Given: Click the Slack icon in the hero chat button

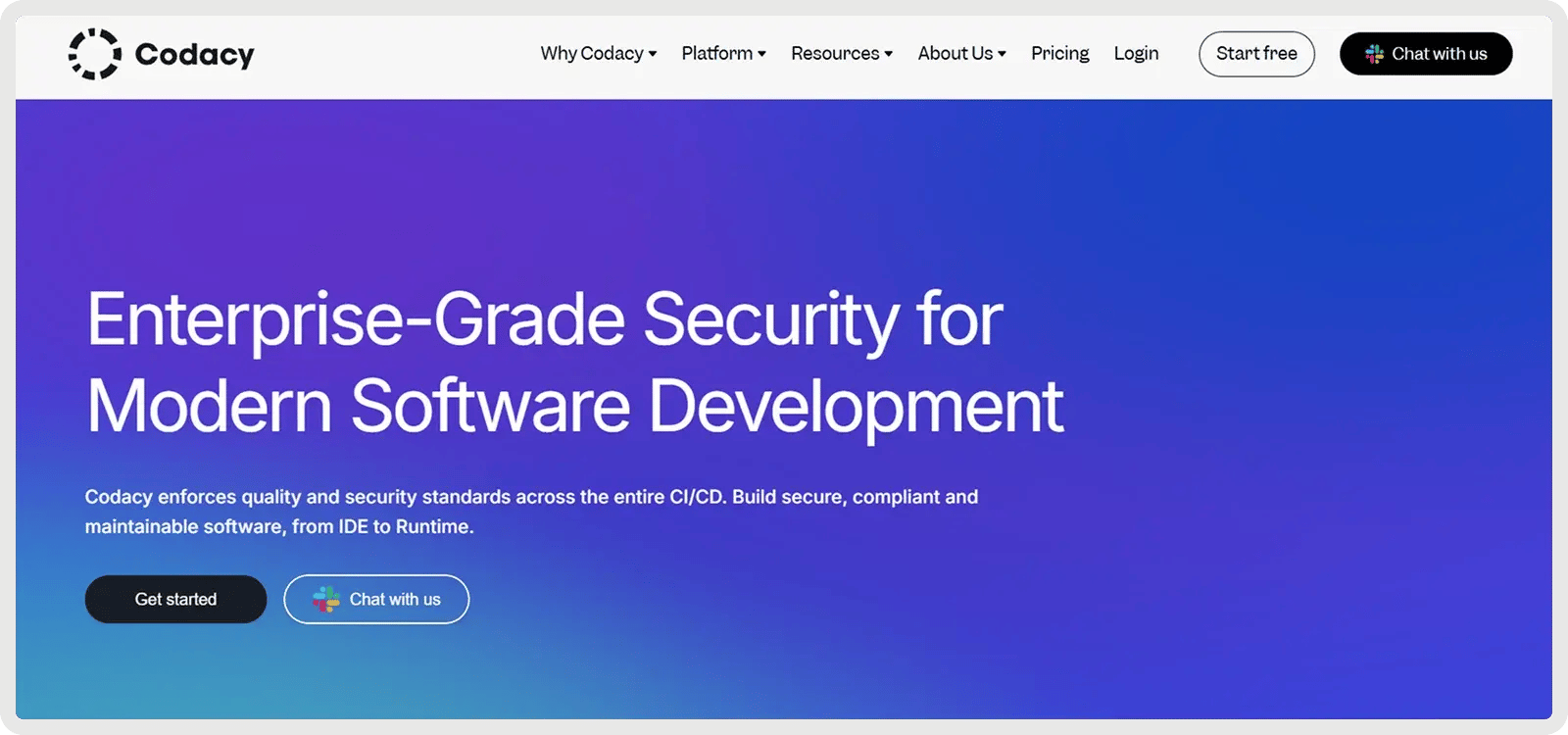Looking at the screenshot, I should [326, 599].
